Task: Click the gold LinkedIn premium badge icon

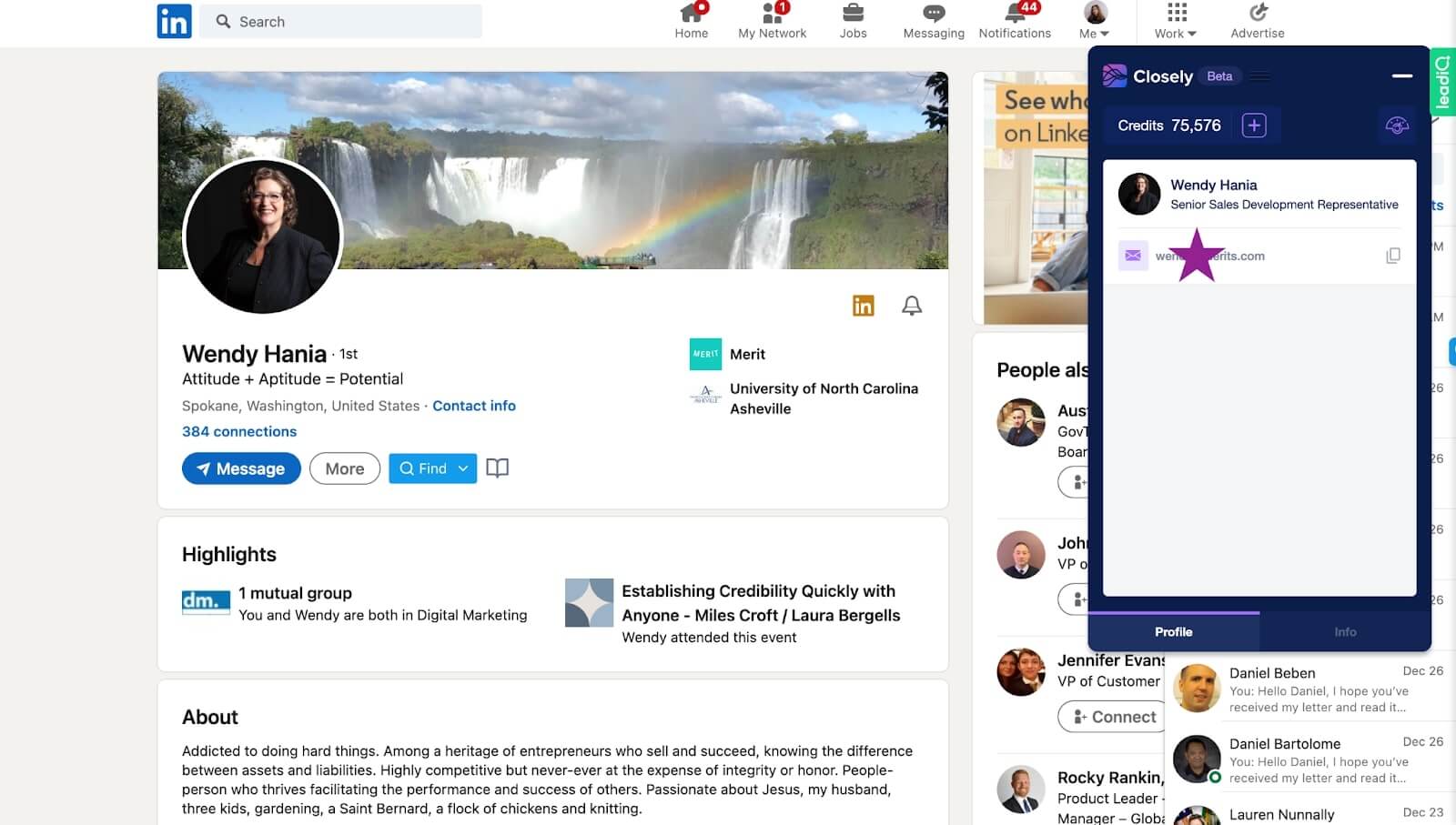Action: click(863, 306)
